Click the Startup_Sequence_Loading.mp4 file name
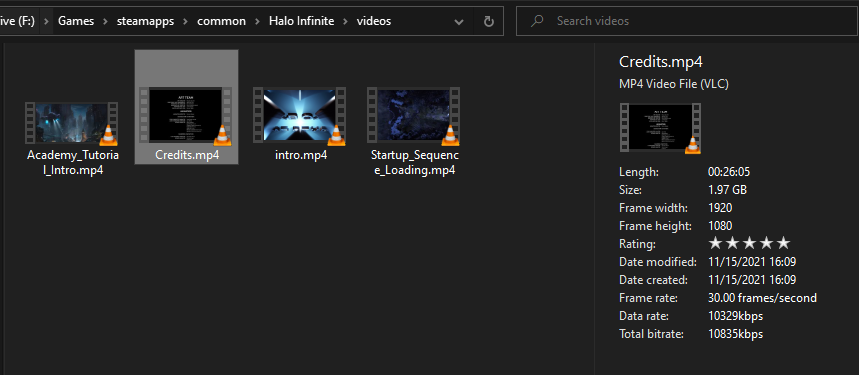 click(x=415, y=163)
